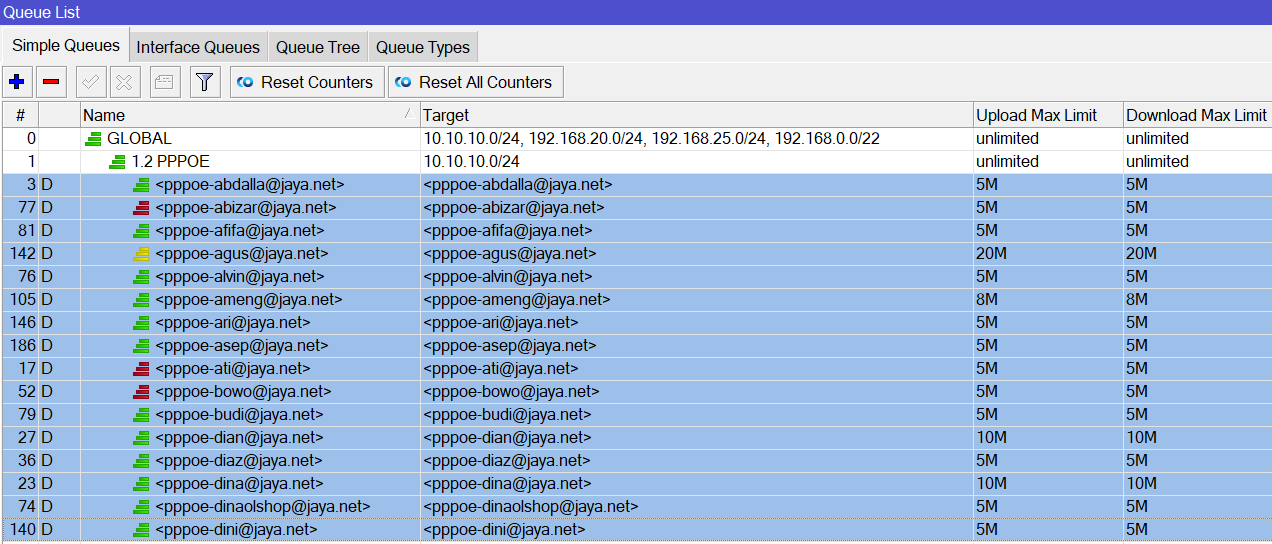
Task: Switch to the Interface Queues tab
Action: point(198,47)
